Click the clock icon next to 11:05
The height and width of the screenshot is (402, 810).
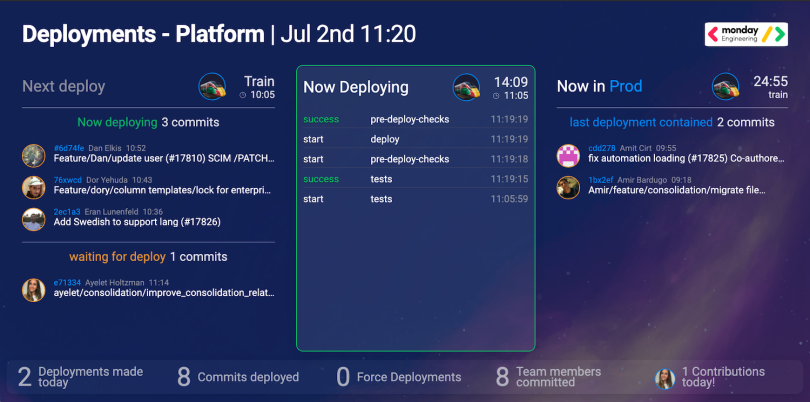496,96
